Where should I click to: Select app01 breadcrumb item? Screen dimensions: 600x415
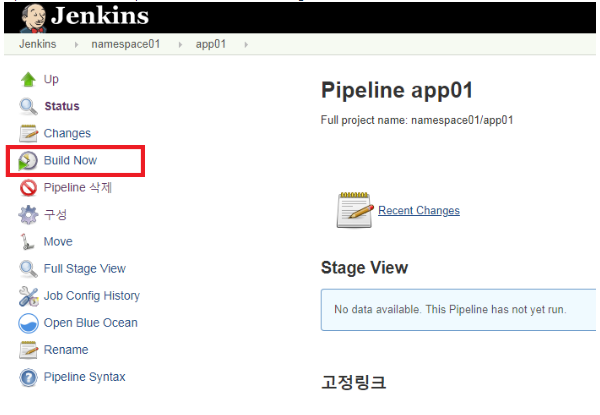click(211, 44)
